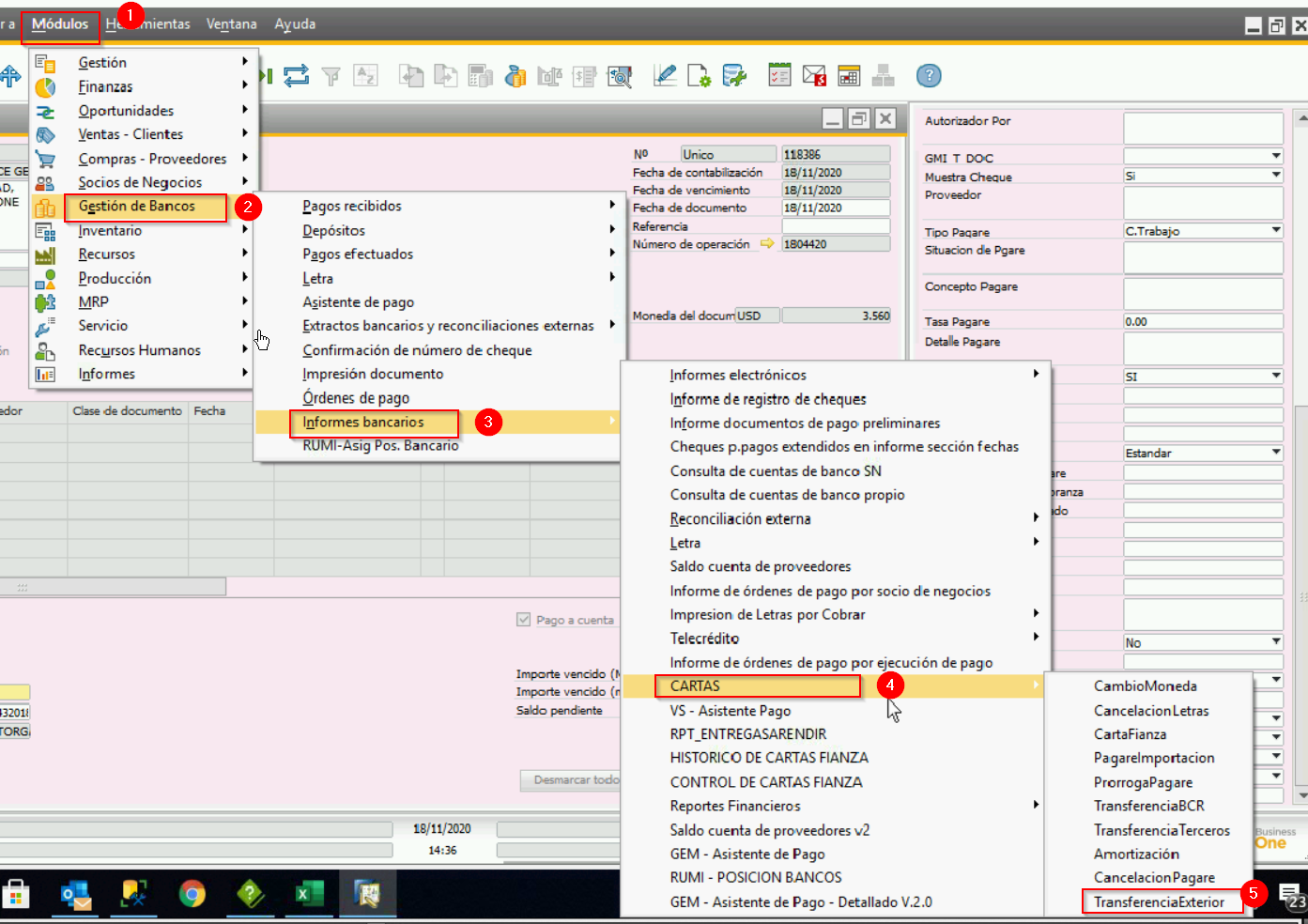
Task: Open Form Settings page-gear icon
Action: (700, 76)
